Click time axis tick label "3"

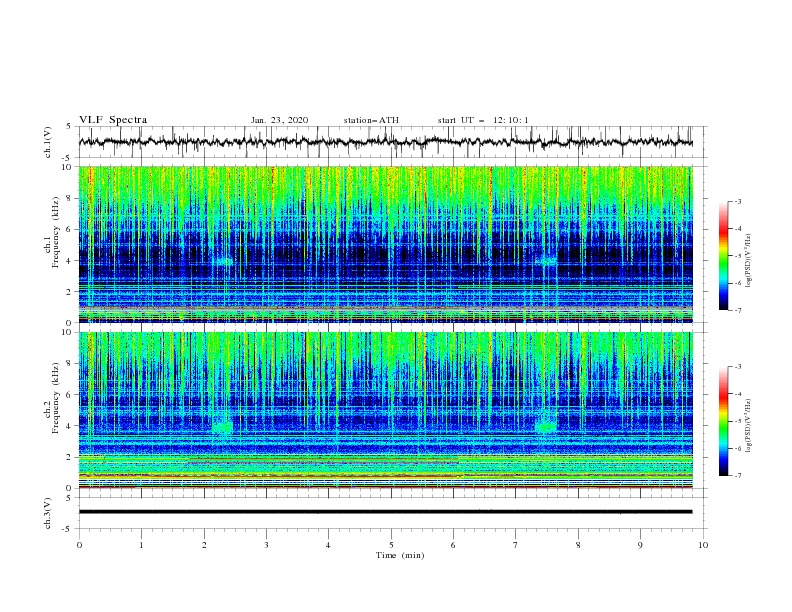pyautogui.click(x=266, y=545)
